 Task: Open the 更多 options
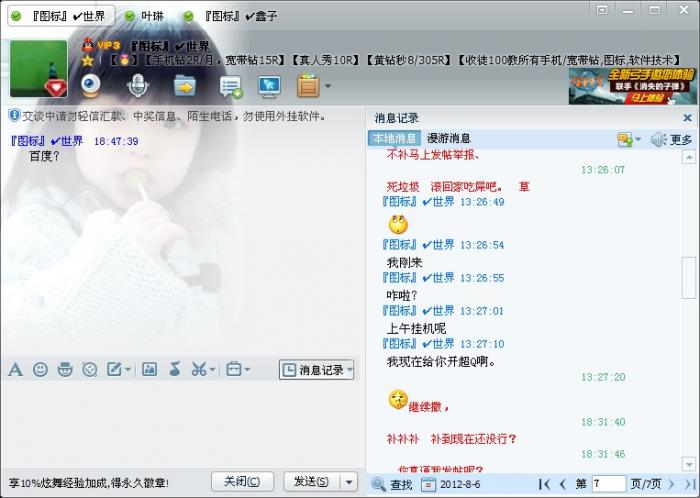681,140
